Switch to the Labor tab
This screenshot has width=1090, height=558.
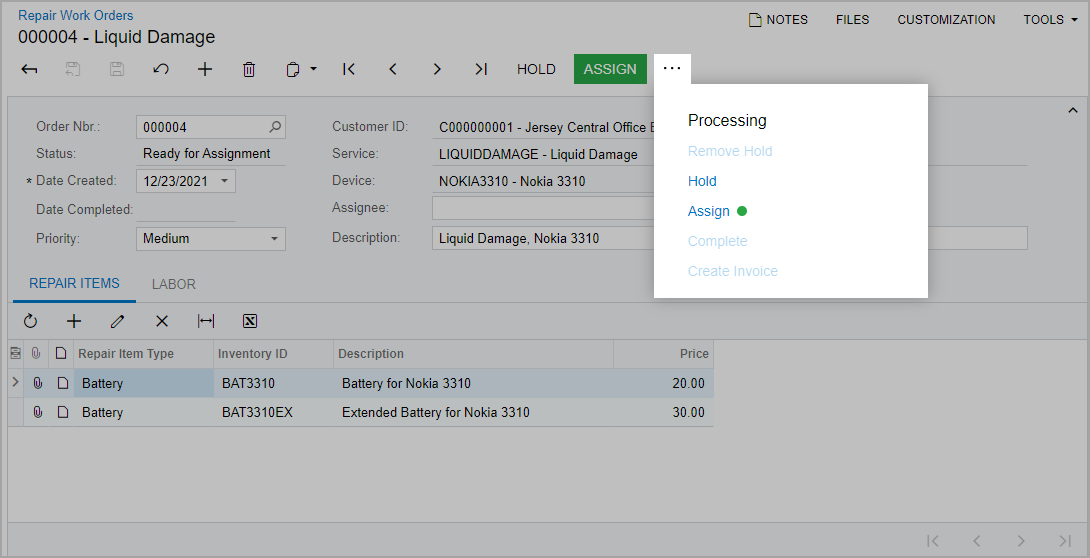click(174, 284)
